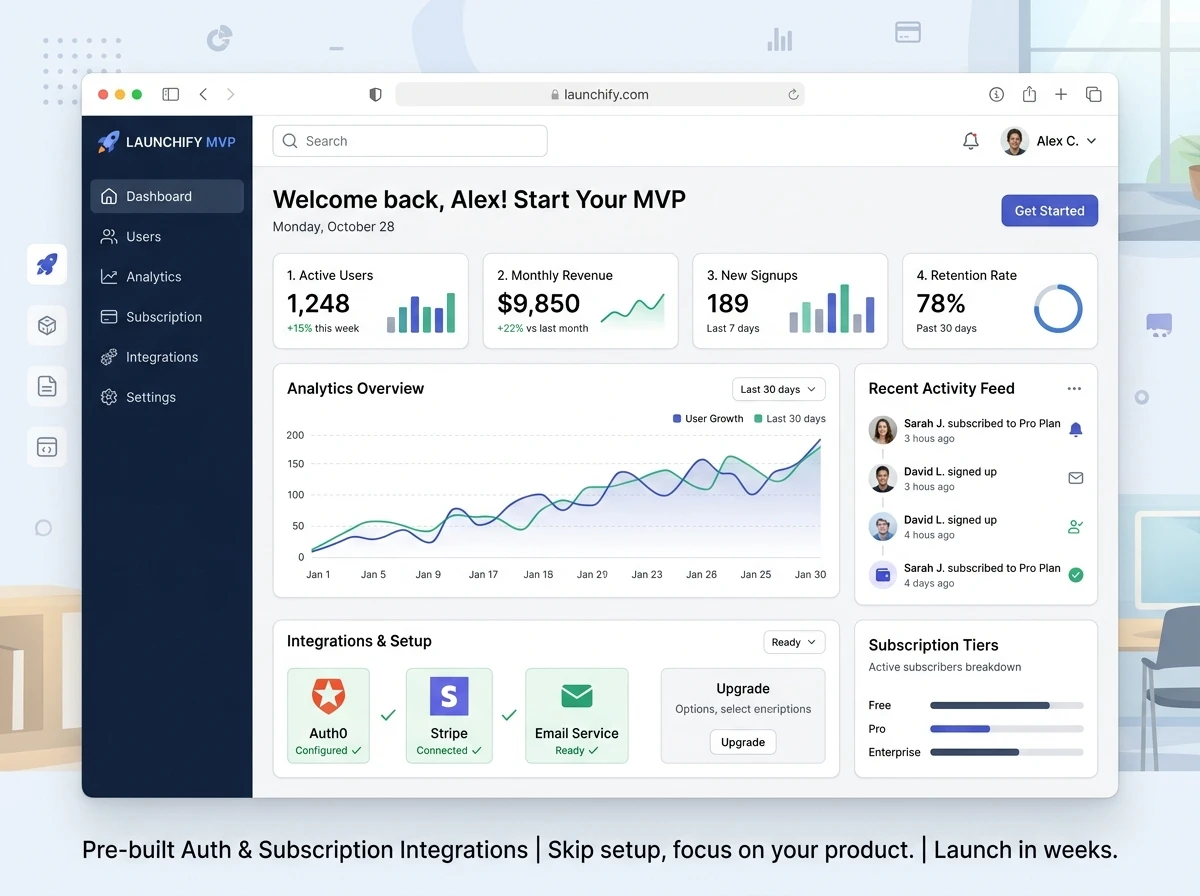The width and height of the screenshot is (1200, 896).
Task: Click the Retention Rate donut chart
Action: pyautogui.click(x=1058, y=308)
